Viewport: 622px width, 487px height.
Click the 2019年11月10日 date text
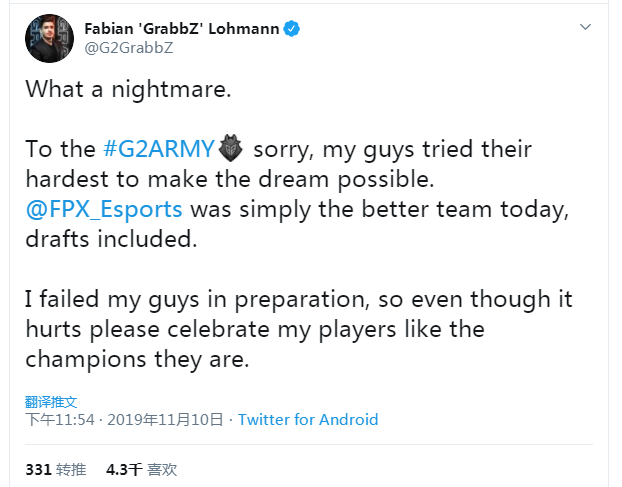point(165,420)
